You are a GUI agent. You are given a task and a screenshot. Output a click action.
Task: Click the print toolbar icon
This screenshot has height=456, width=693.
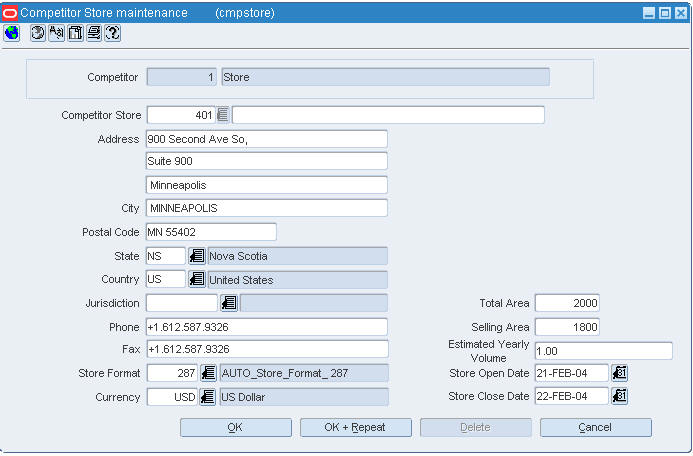click(94, 33)
